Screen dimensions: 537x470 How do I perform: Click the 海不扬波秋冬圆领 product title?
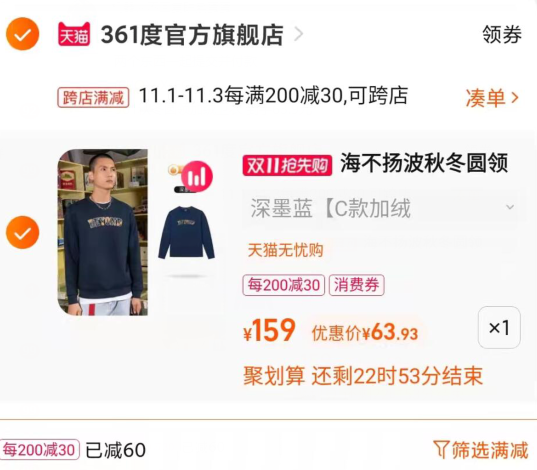click(x=424, y=163)
